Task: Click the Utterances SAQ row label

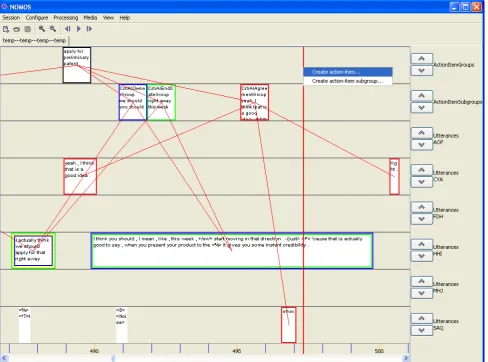Action: (446, 324)
